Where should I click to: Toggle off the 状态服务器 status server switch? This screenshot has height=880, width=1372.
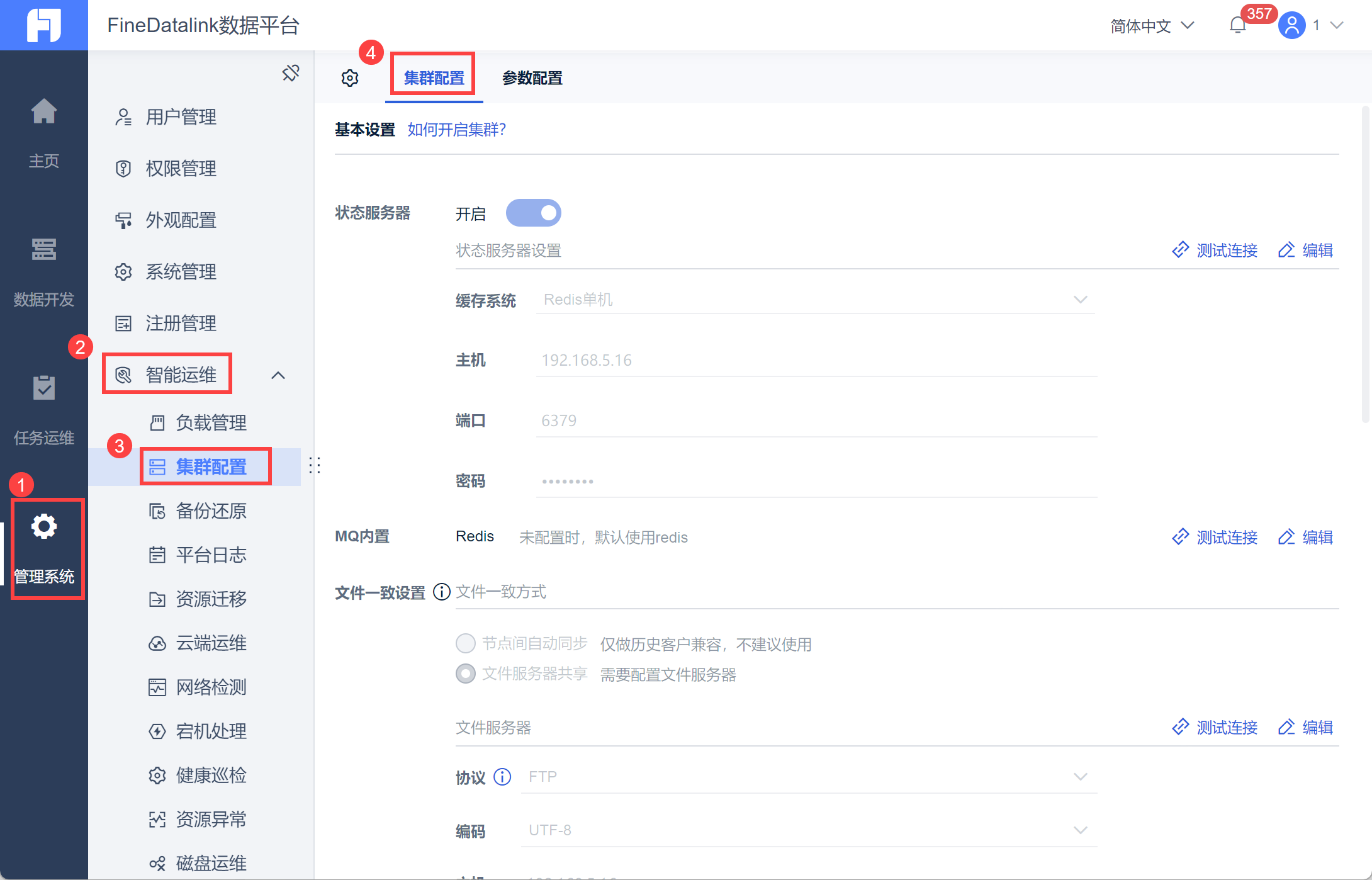(x=533, y=213)
